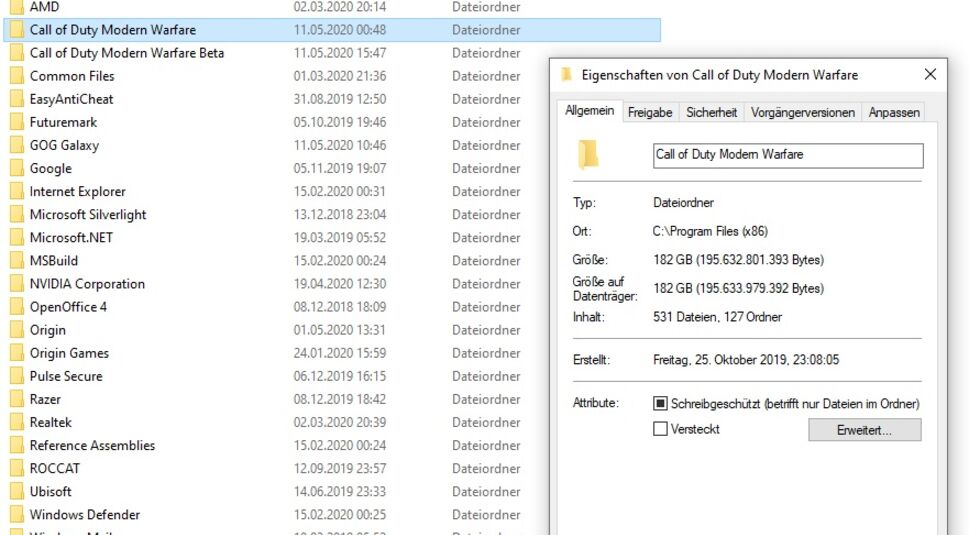The image size is (969, 535).
Task: Switch to the Freigabe tab
Action: point(650,113)
